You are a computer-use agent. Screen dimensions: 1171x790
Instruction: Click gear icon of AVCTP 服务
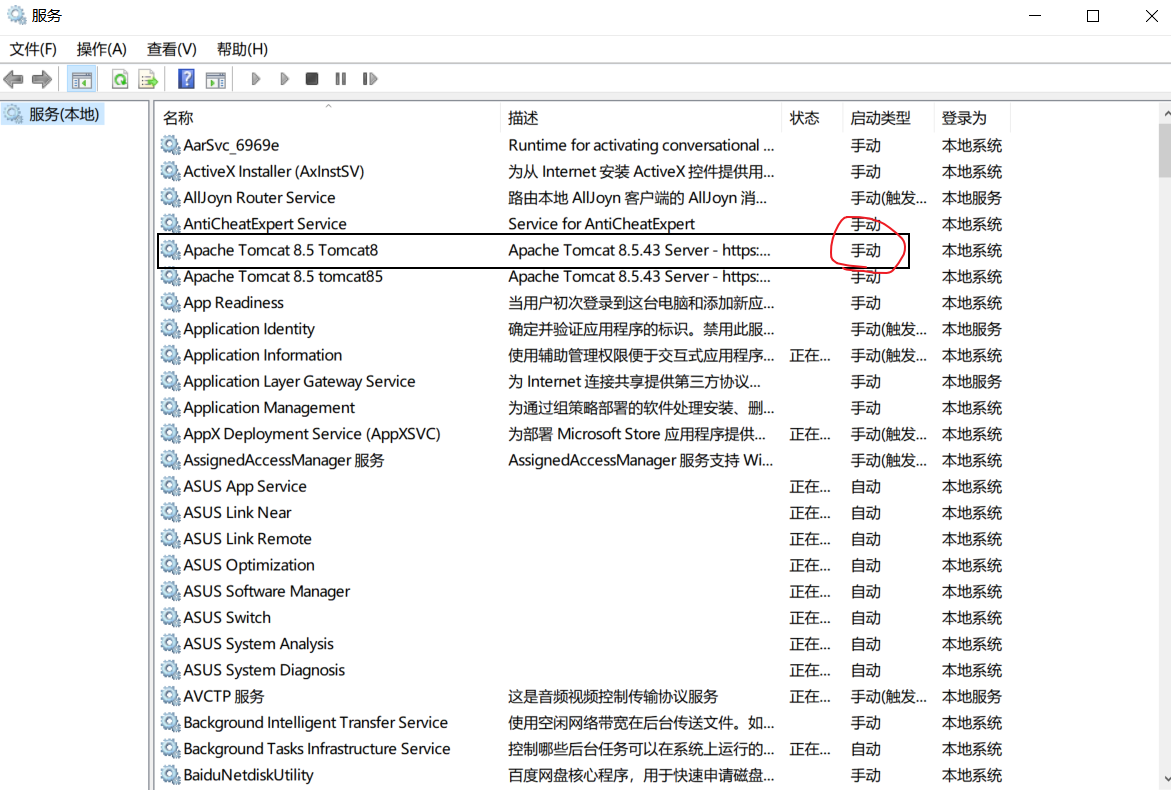(170, 696)
